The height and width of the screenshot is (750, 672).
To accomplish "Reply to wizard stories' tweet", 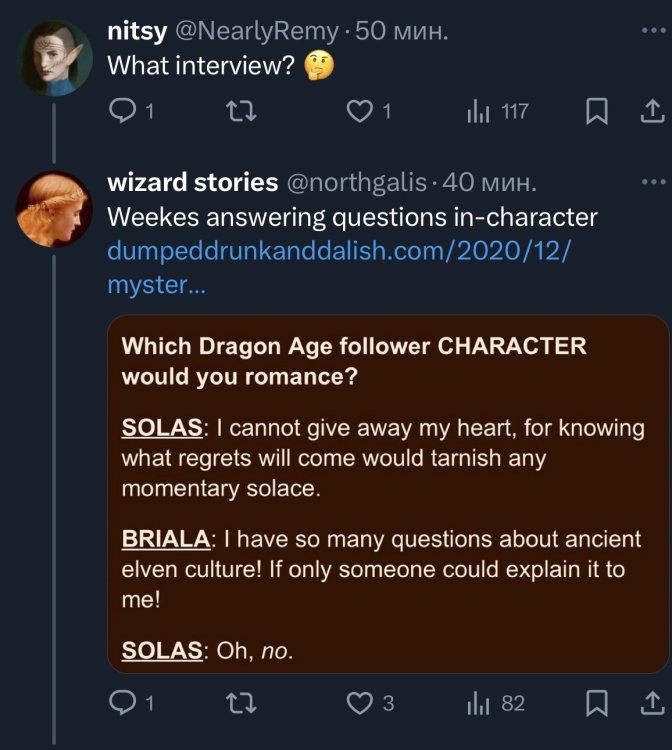I will (x=121, y=703).
